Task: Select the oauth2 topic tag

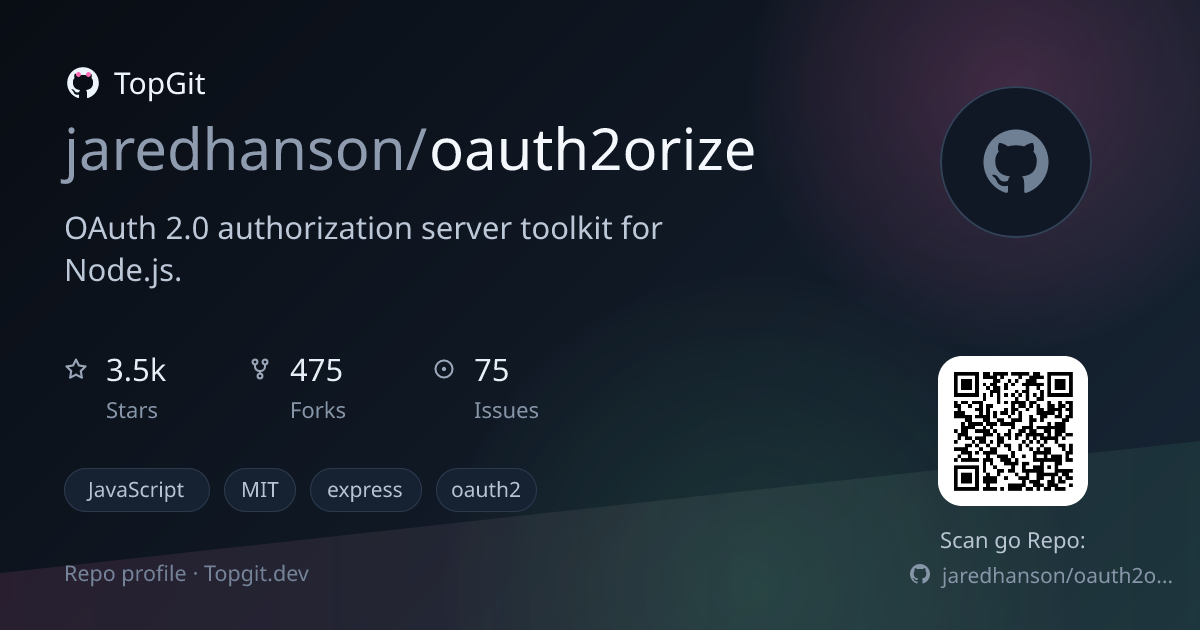Action: pyautogui.click(x=486, y=490)
